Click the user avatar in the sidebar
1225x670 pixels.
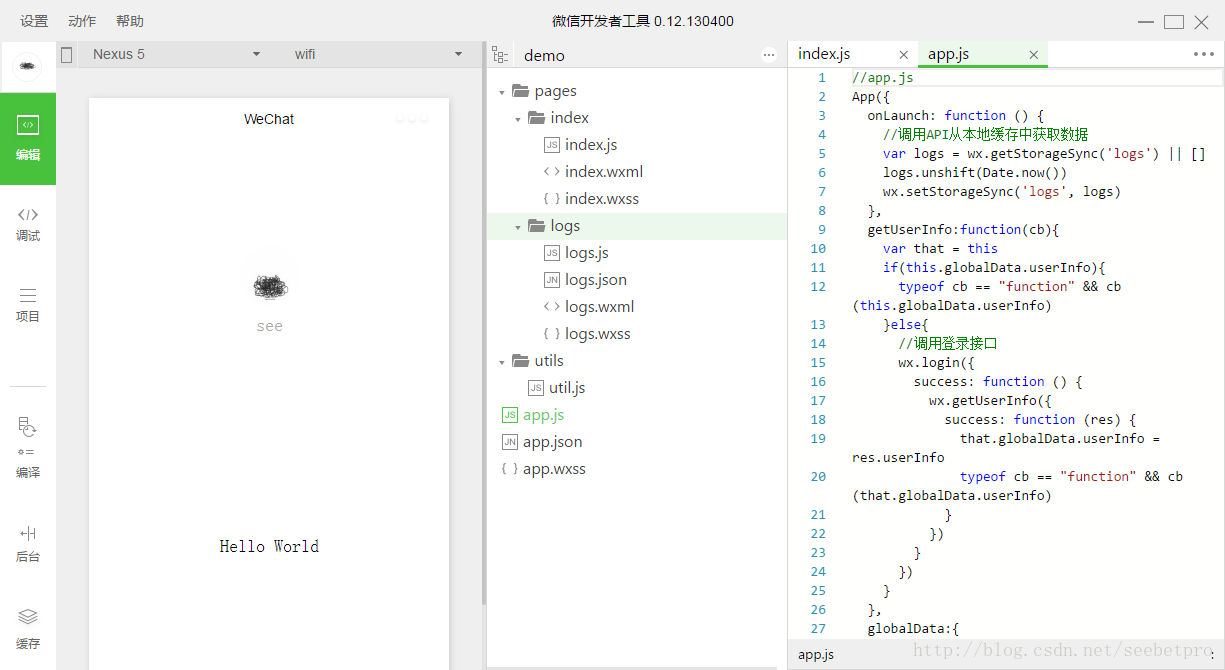tap(28, 67)
